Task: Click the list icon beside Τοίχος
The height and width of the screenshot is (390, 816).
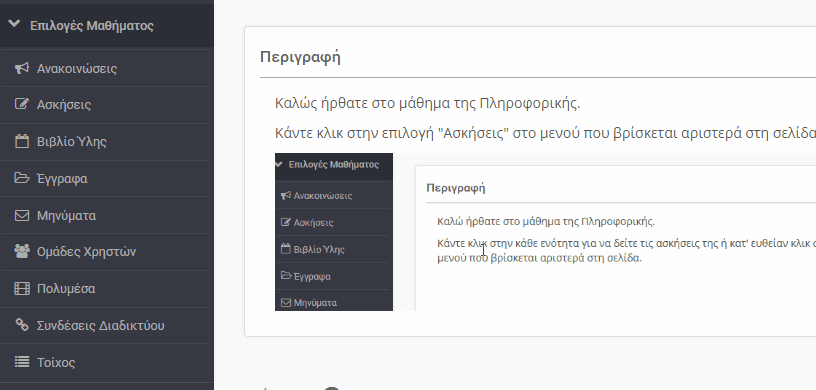Action: pos(21,362)
